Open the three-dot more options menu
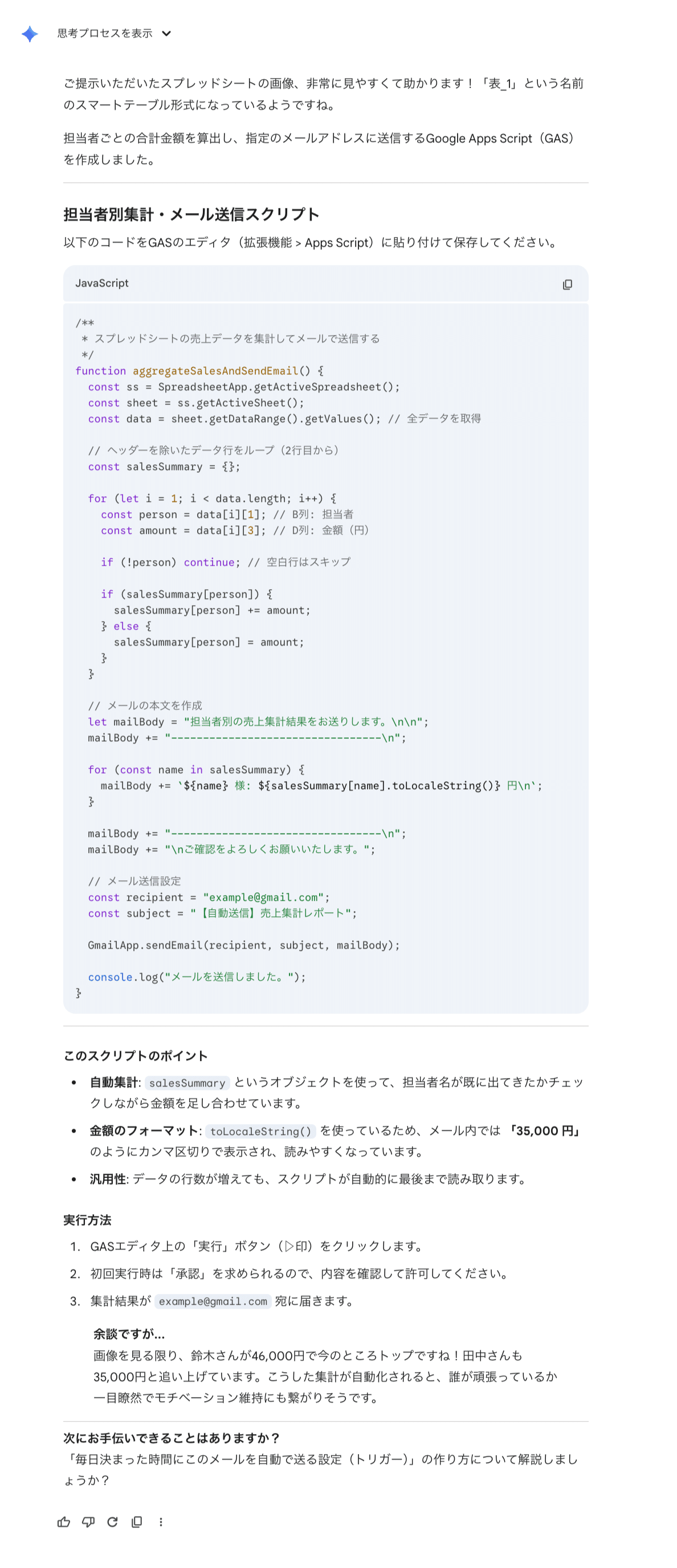 161,1522
